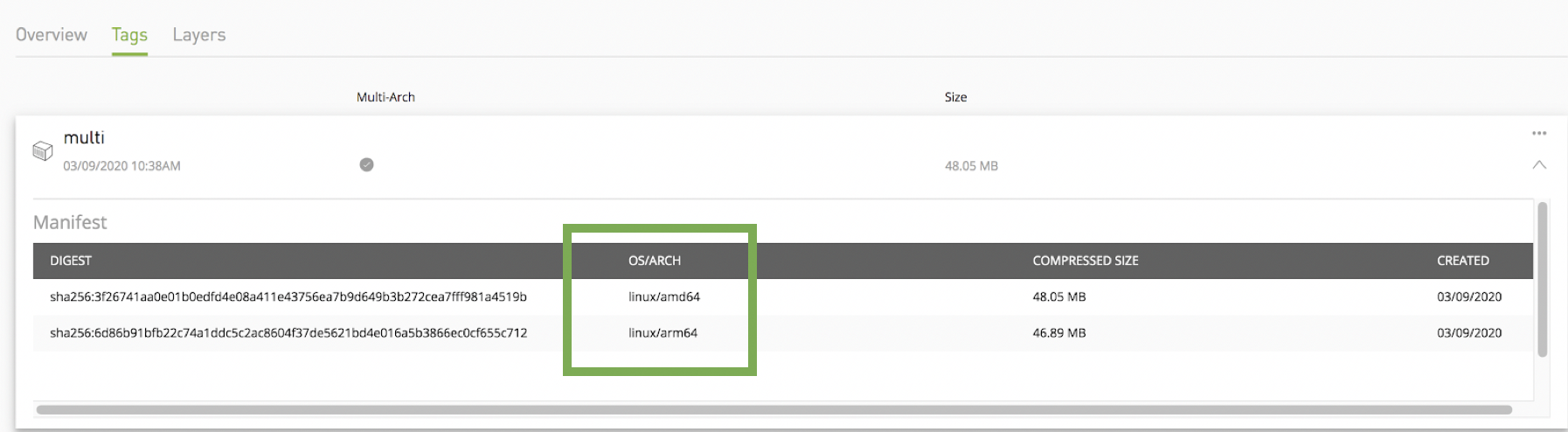Click the 48.05 MB compressed size cell
This screenshot has width=1568, height=432.
click(1059, 296)
